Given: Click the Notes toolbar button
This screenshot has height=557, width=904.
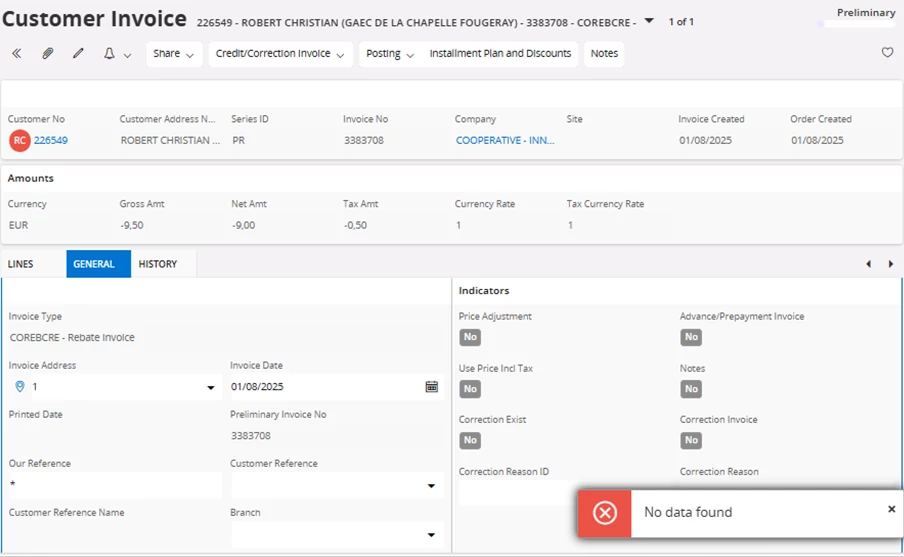Looking at the screenshot, I should (x=604, y=54).
